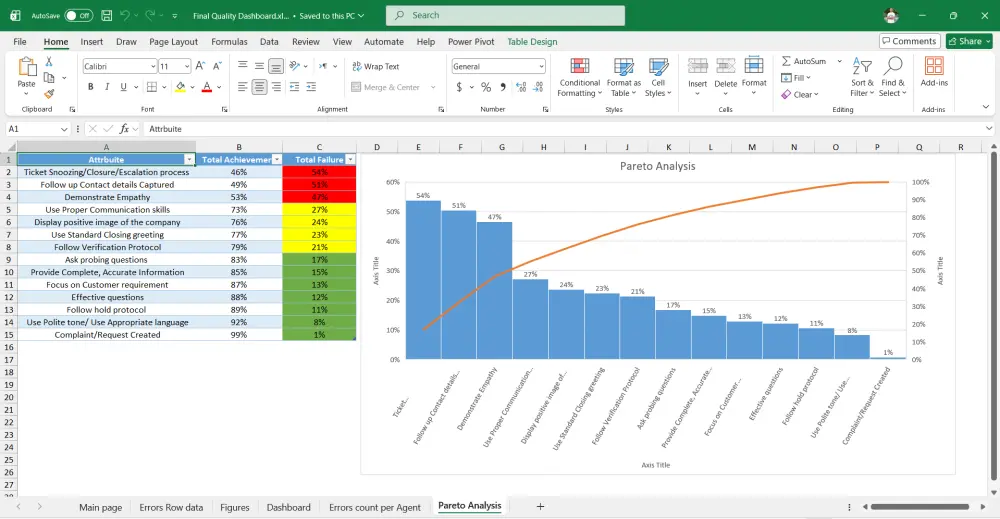The width and height of the screenshot is (1000, 519).
Task: Switch to the Errors Row data sheet
Action: tap(171, 508)
